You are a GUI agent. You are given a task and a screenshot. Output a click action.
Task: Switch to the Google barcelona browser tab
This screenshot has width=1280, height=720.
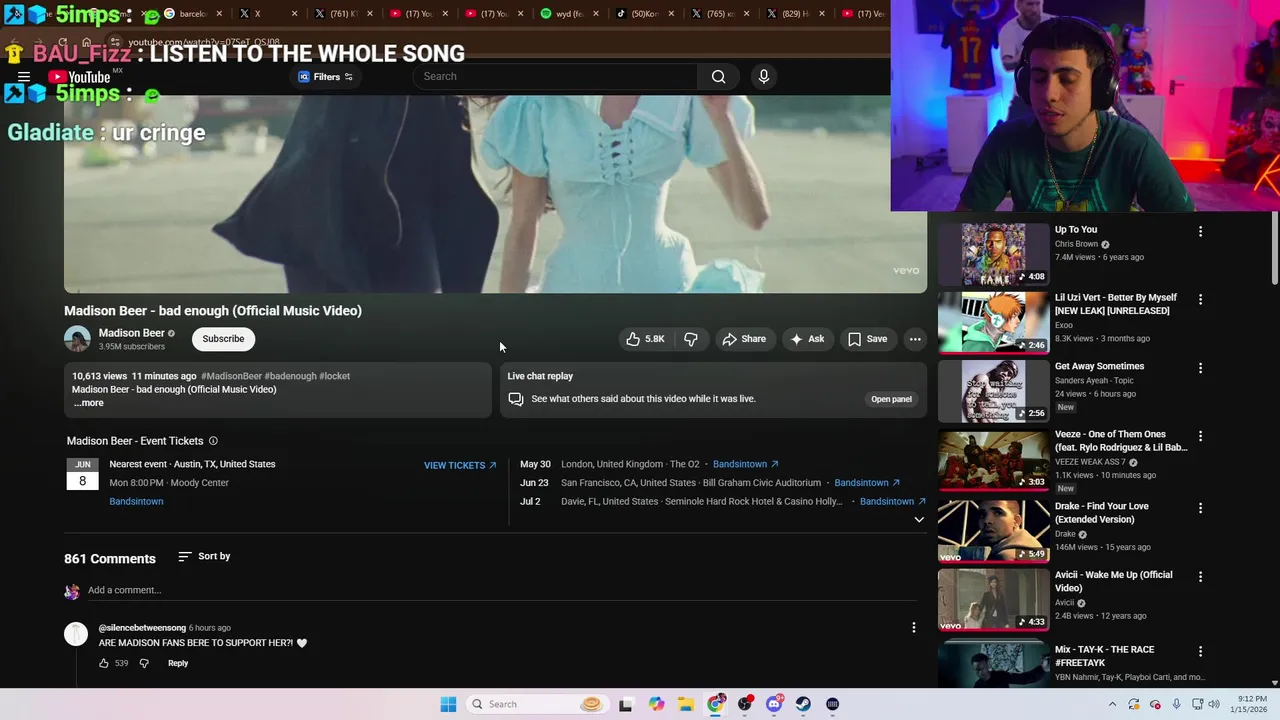coord(193,14)
